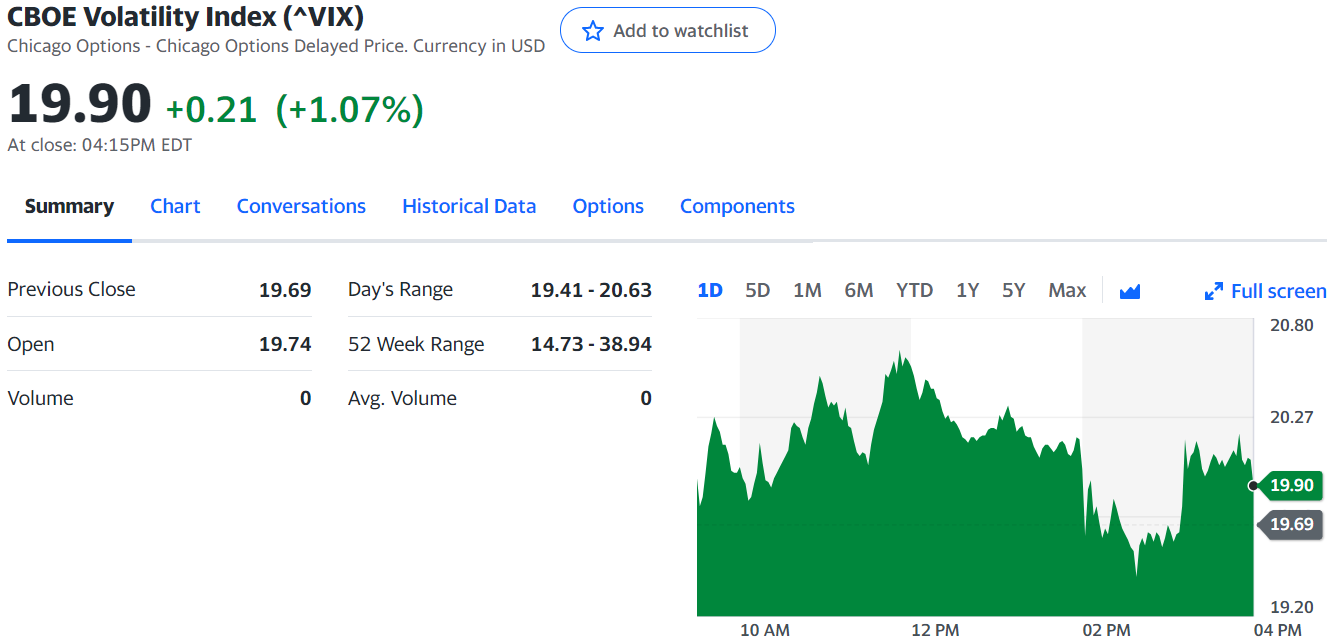Click the Full screen expand arrows icon
Image resolution: width=1327 pixels, height=639 pixels.
click(x=1214, y=291)
